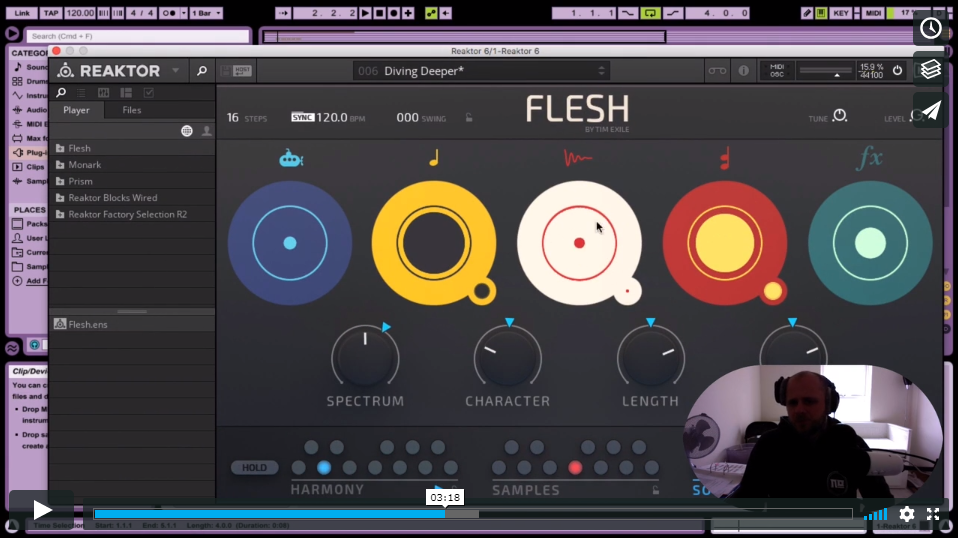Select the lit red SAMPLES key dot
The width and height of the screenshot is (958, 538).
pos(575,468)
